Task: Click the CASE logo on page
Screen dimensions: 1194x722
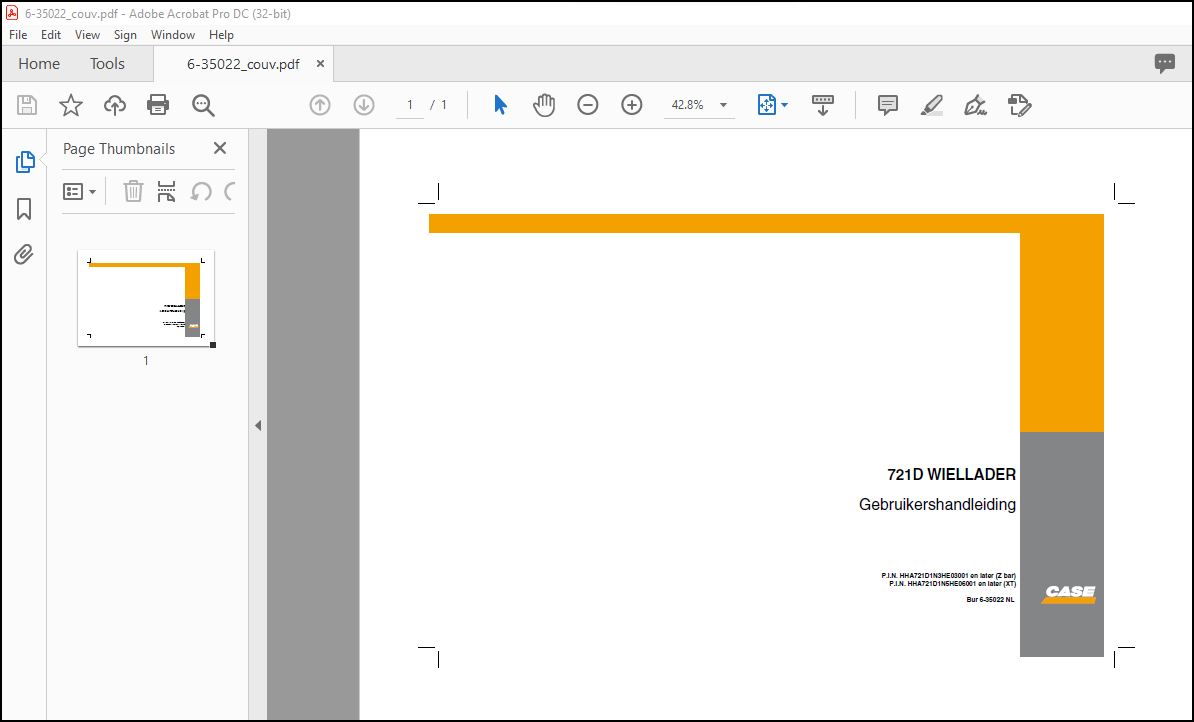Action: [1068, 594]
